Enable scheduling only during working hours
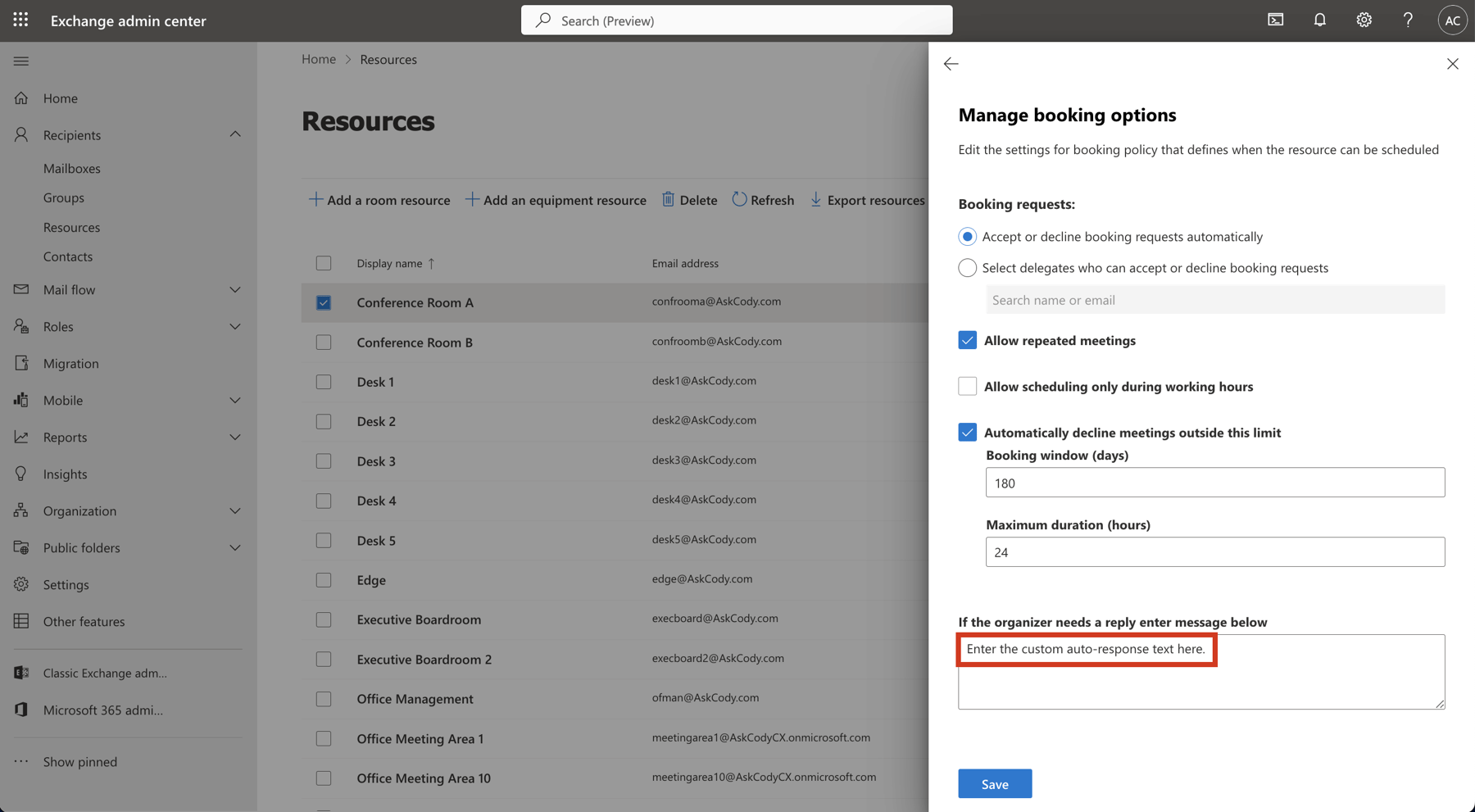Screen dimensions: 1475x812 (967, 386)
